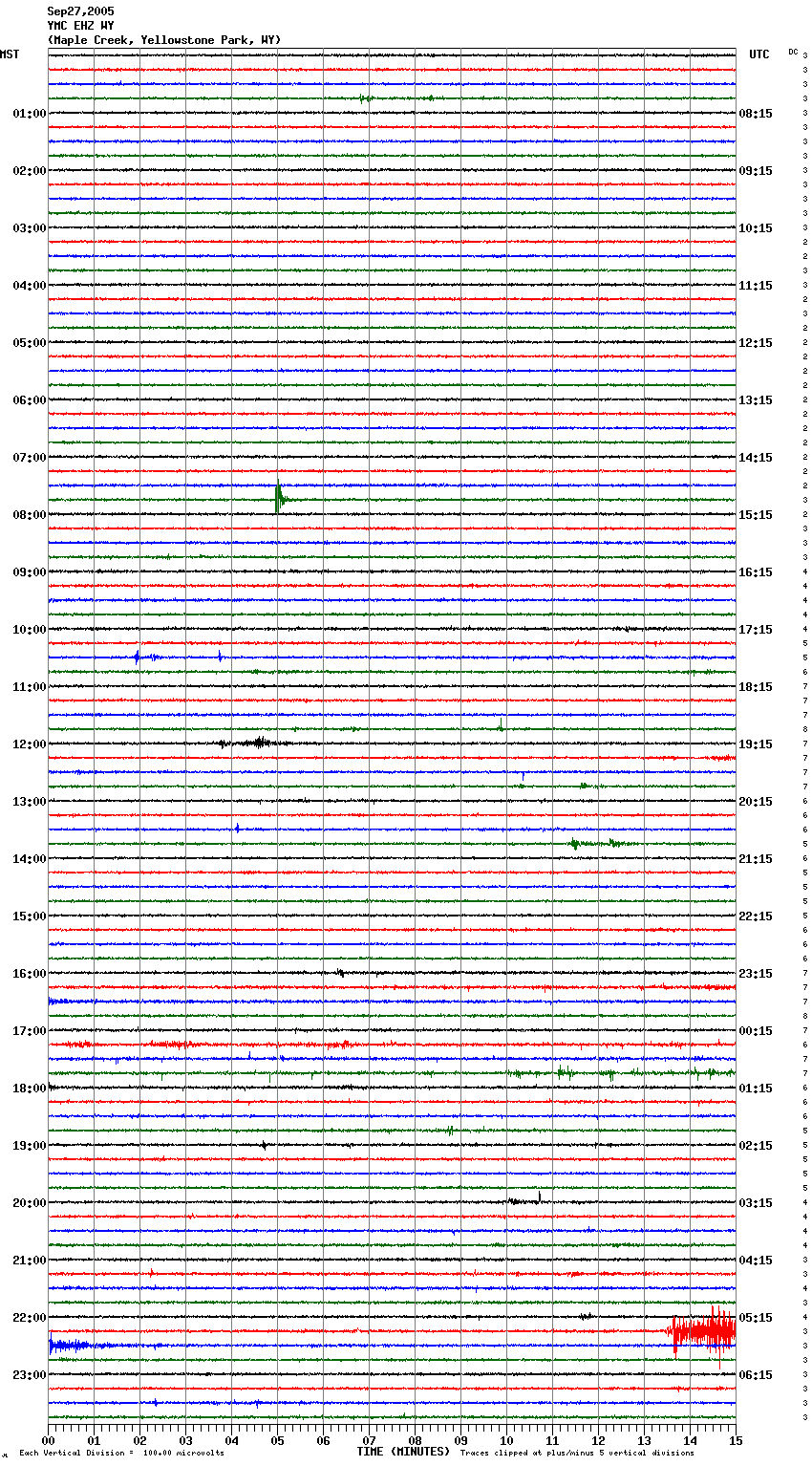Screen dimensions: 812x1466
Task: Click the blue spike near minute 02 after 10:00
Action: click(x=138, y=657)
